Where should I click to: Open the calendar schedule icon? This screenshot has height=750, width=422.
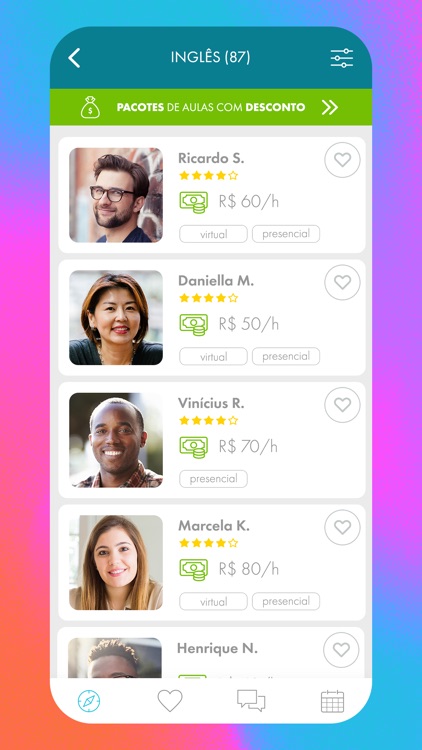click(333, 701)
